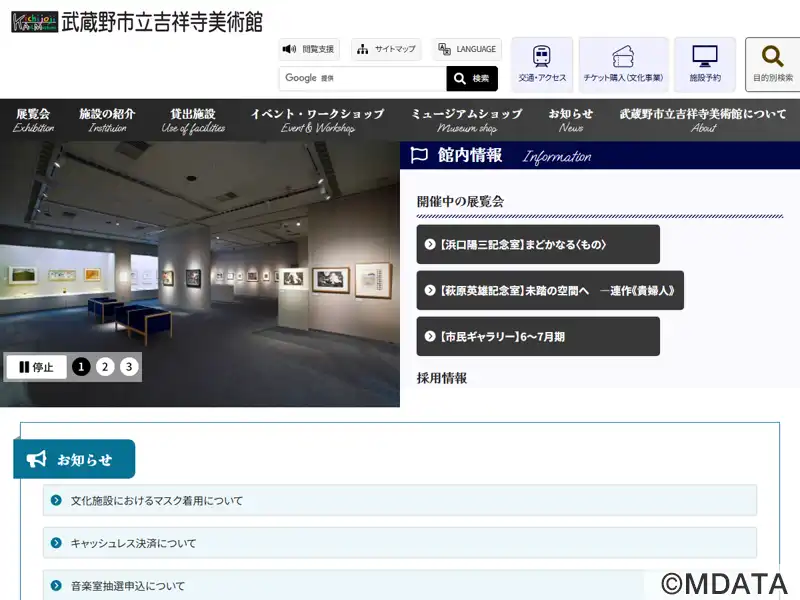This screenshot has width=800, height=600.
Task: Open 文化施設におけるマスク着用について notice
Action: 399,501
